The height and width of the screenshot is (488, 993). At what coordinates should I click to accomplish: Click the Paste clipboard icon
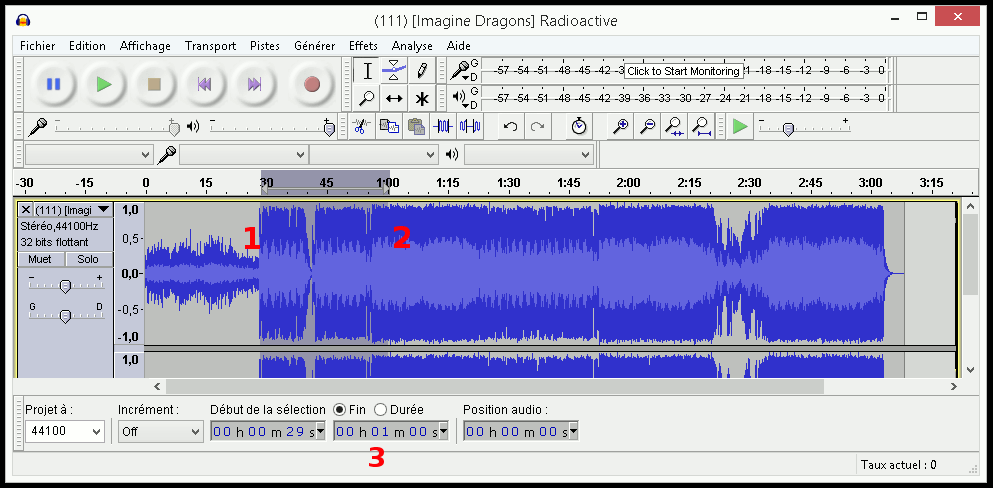click(415, 127)
